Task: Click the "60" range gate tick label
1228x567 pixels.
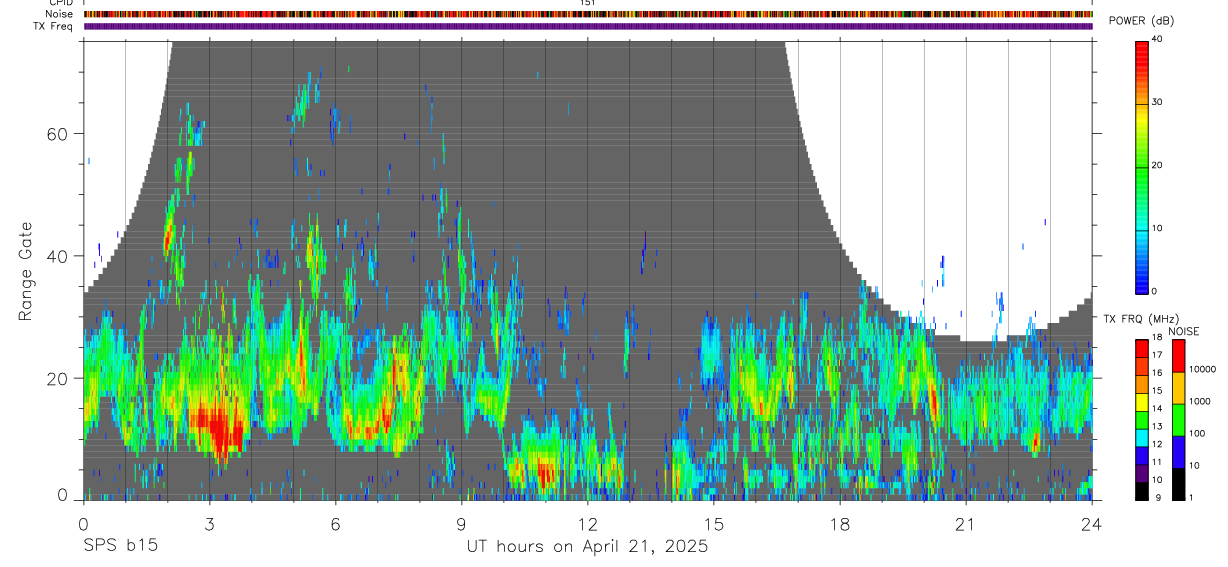Action: pos(56,134)
